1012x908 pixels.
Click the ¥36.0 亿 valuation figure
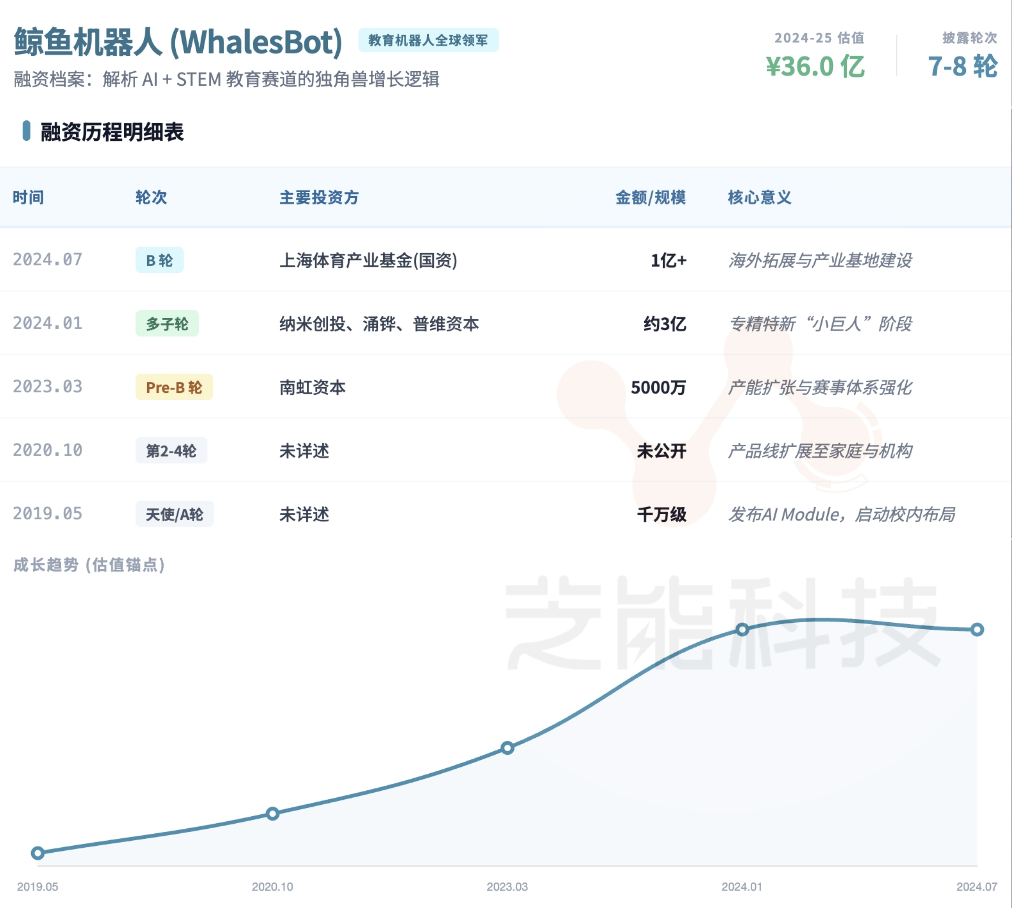click(x=815, y=66)
